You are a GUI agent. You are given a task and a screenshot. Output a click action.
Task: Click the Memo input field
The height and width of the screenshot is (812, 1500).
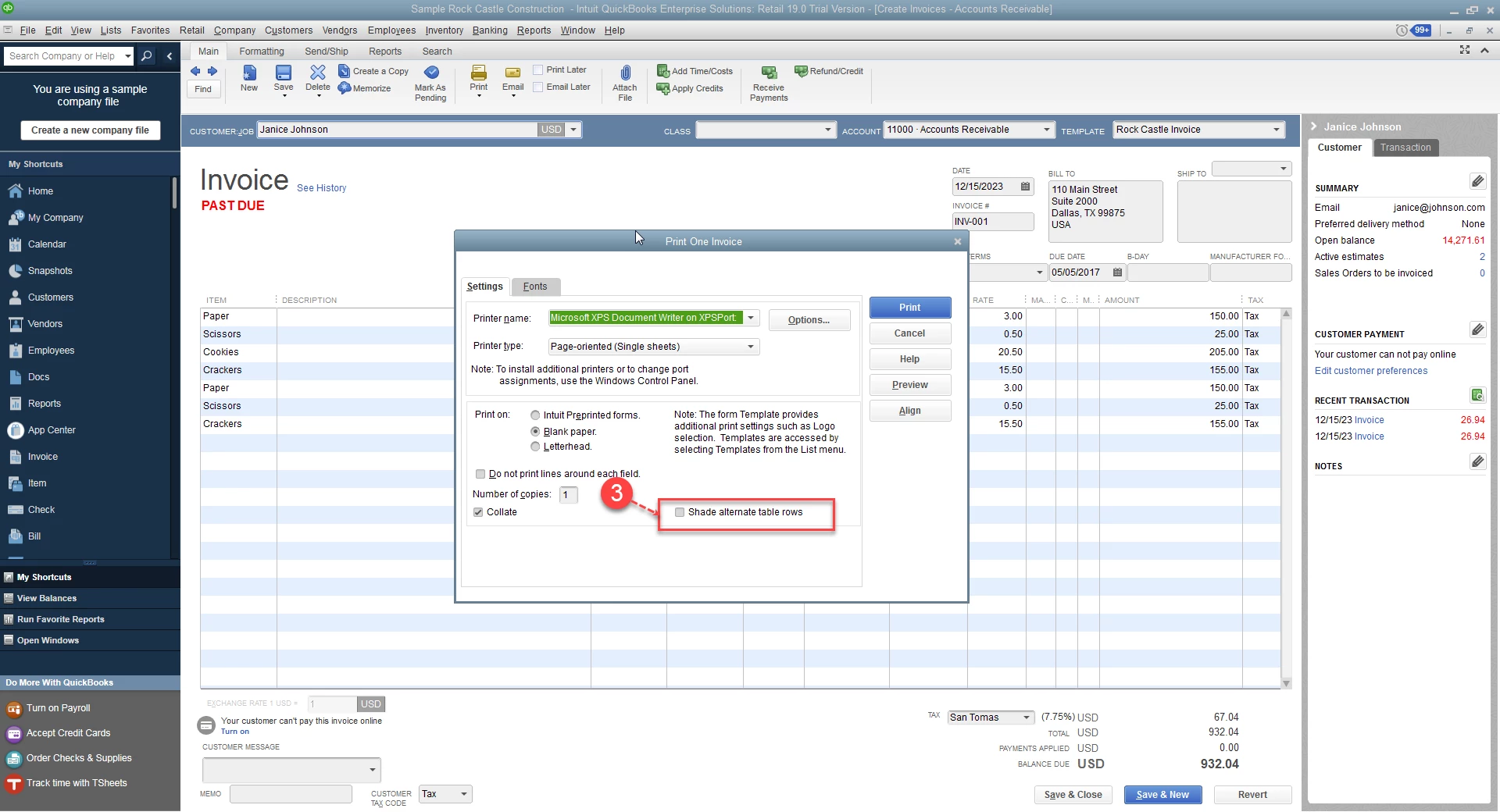coord(291,794)
